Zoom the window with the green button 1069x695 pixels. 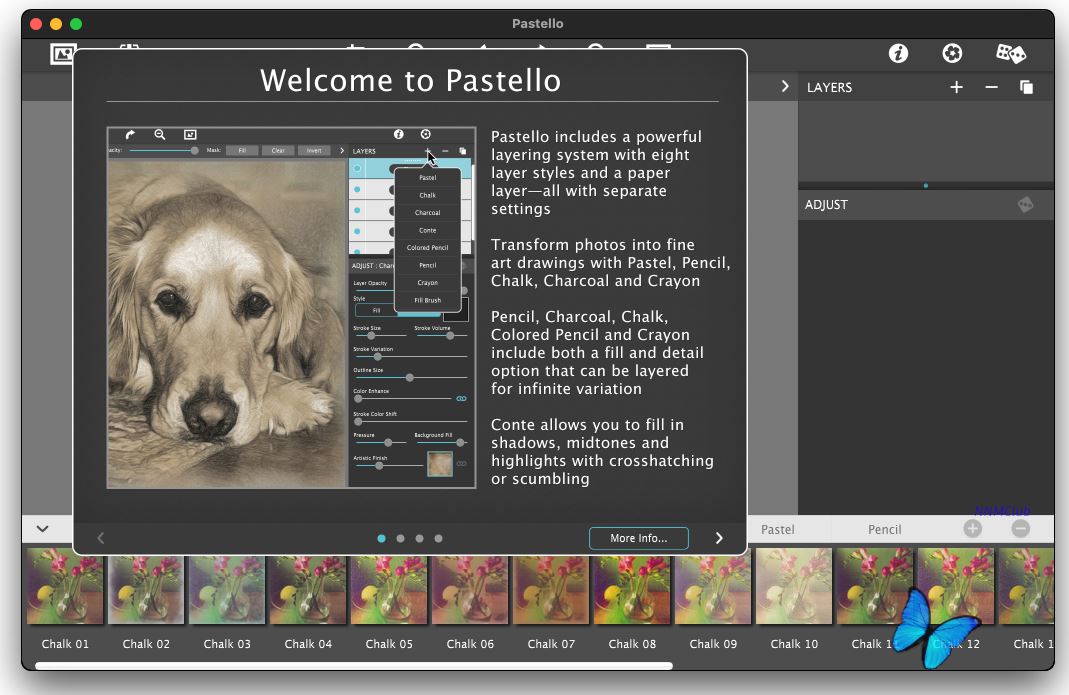click(x=76, y=24)
